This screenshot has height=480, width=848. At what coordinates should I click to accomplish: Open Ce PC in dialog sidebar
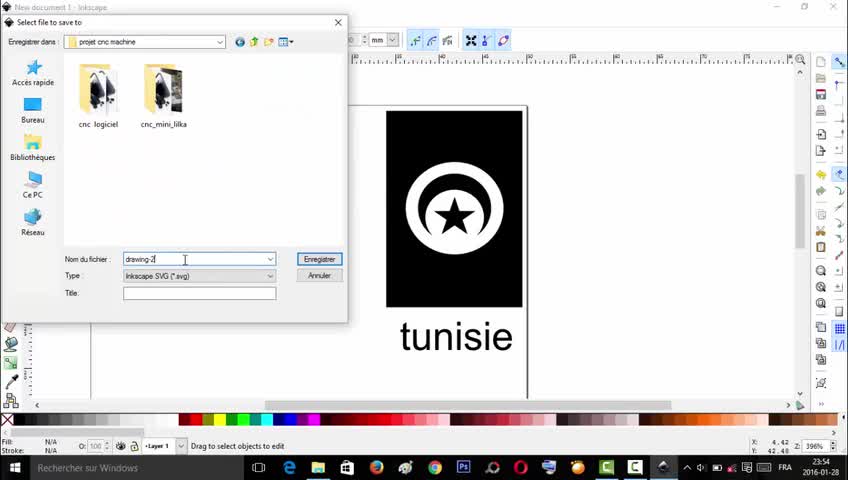(33, 185)
